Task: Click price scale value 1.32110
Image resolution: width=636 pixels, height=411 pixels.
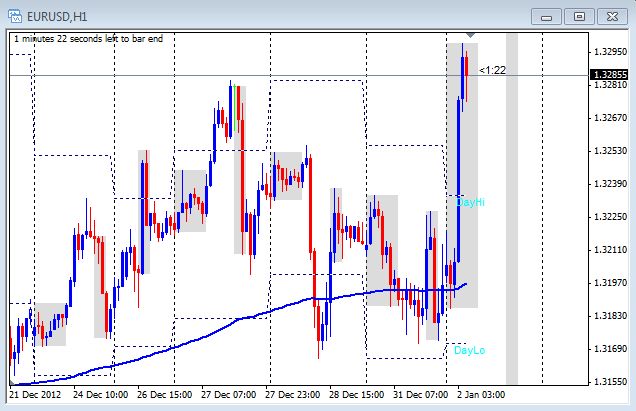Action: pos(610,250)
